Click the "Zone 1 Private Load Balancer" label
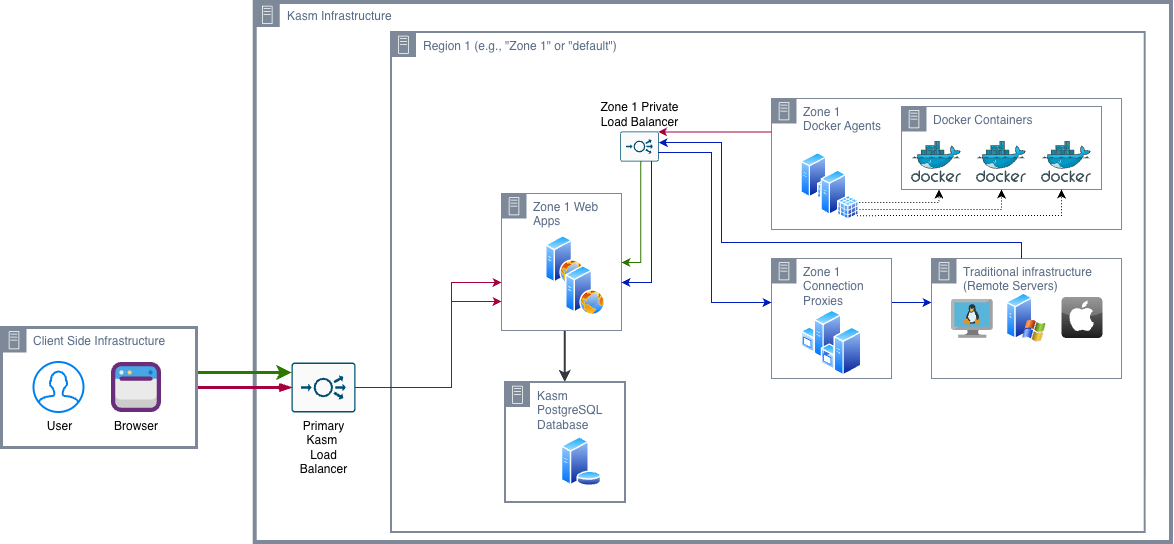The image size is (1174, 544). pyautogui.click(x=639, y=114)
